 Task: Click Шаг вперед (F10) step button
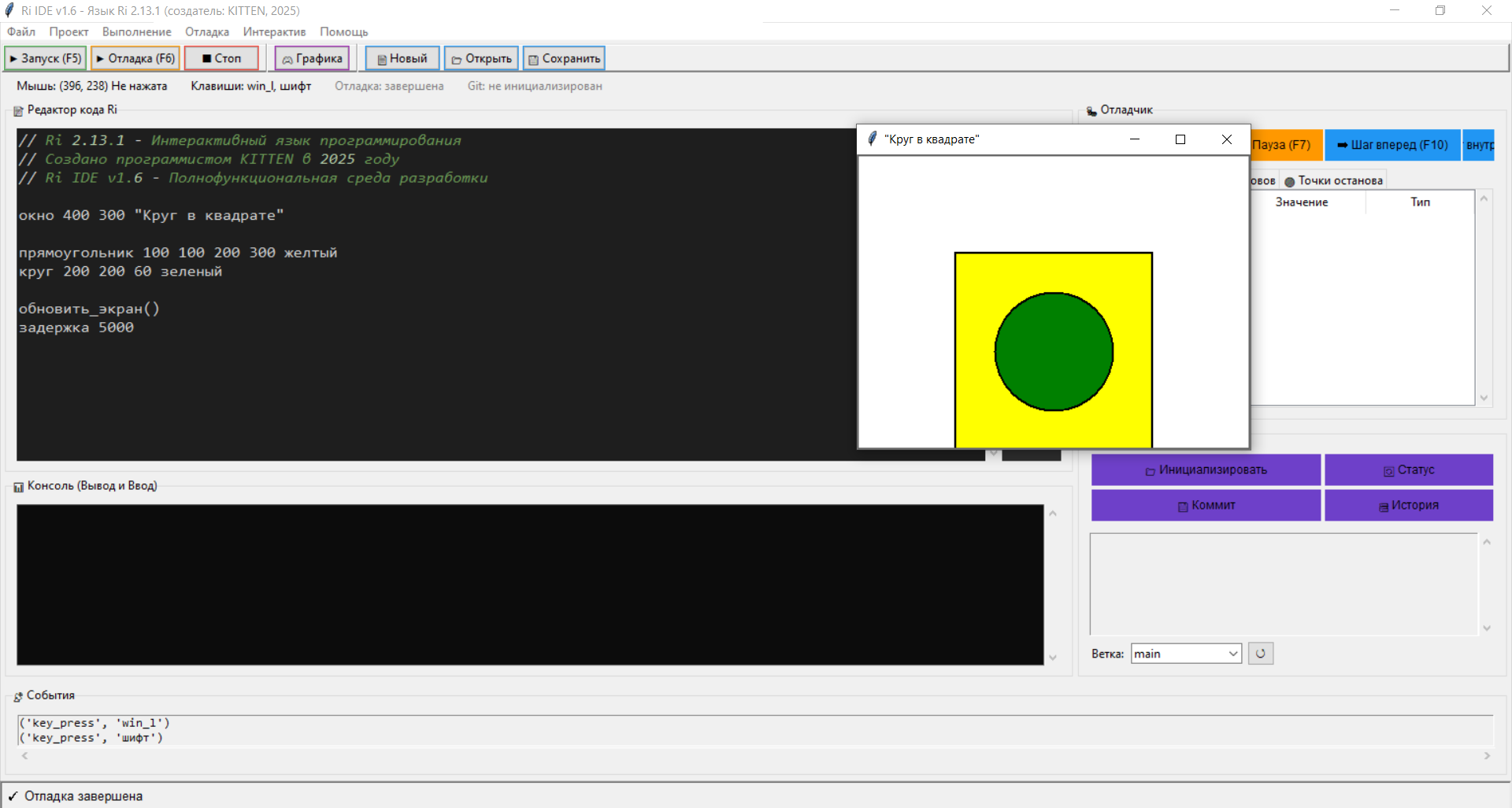pyautogui.click(x=1392, y=145)
